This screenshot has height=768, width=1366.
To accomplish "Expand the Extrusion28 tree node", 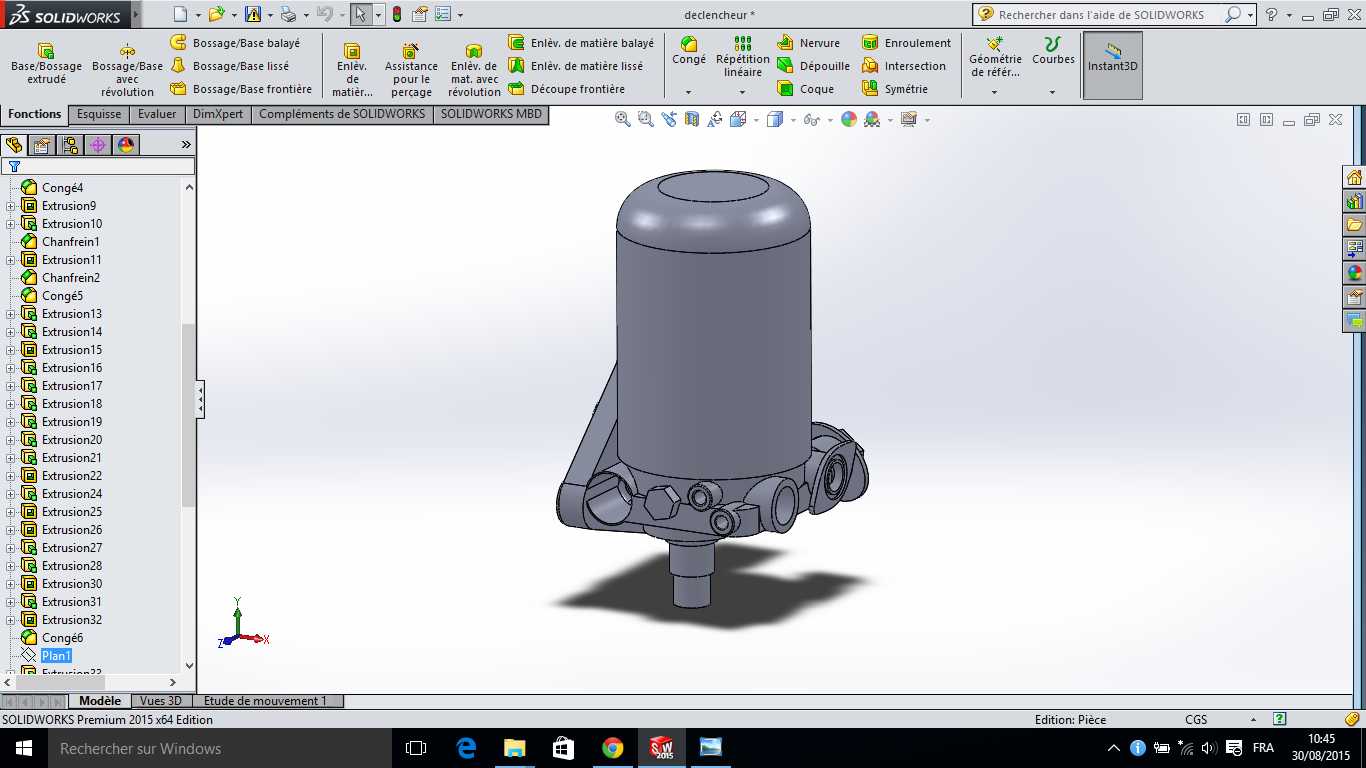I will (11, 566).
